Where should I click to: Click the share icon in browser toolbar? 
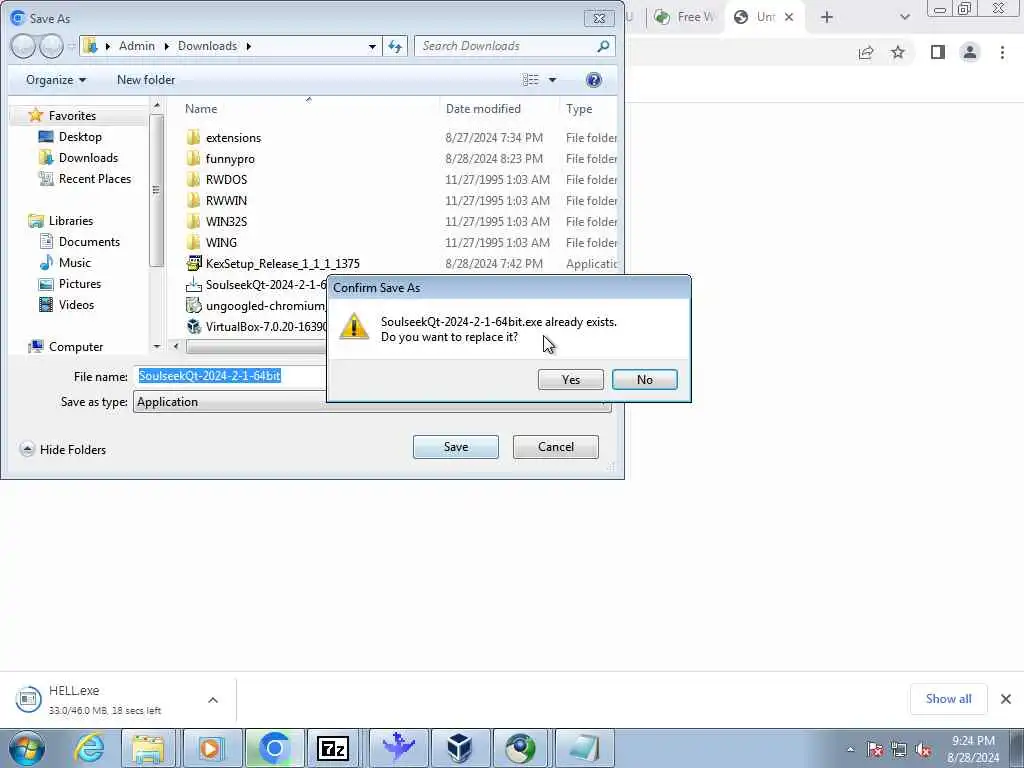click(866, 52)
